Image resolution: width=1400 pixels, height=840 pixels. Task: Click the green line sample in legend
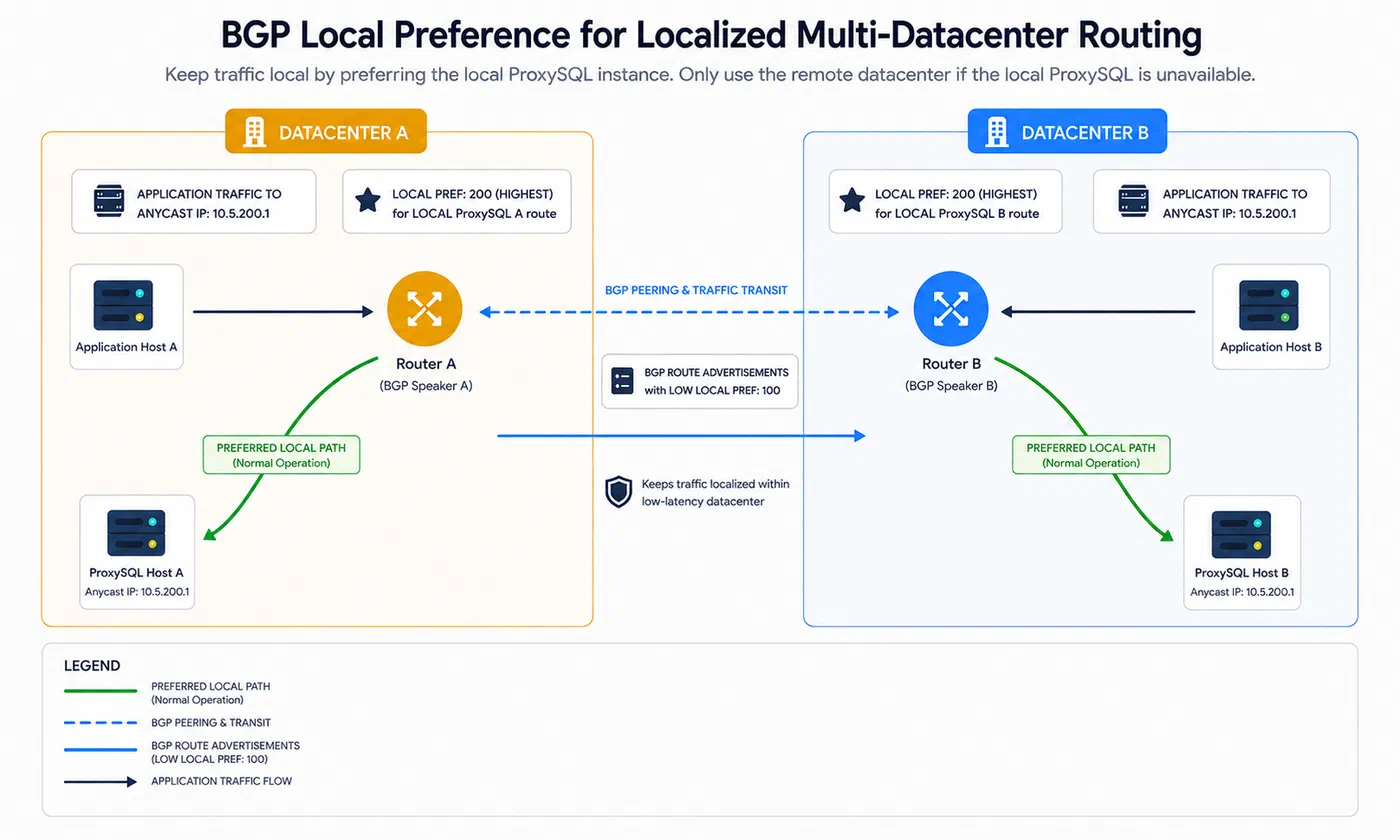coord(100,691)
